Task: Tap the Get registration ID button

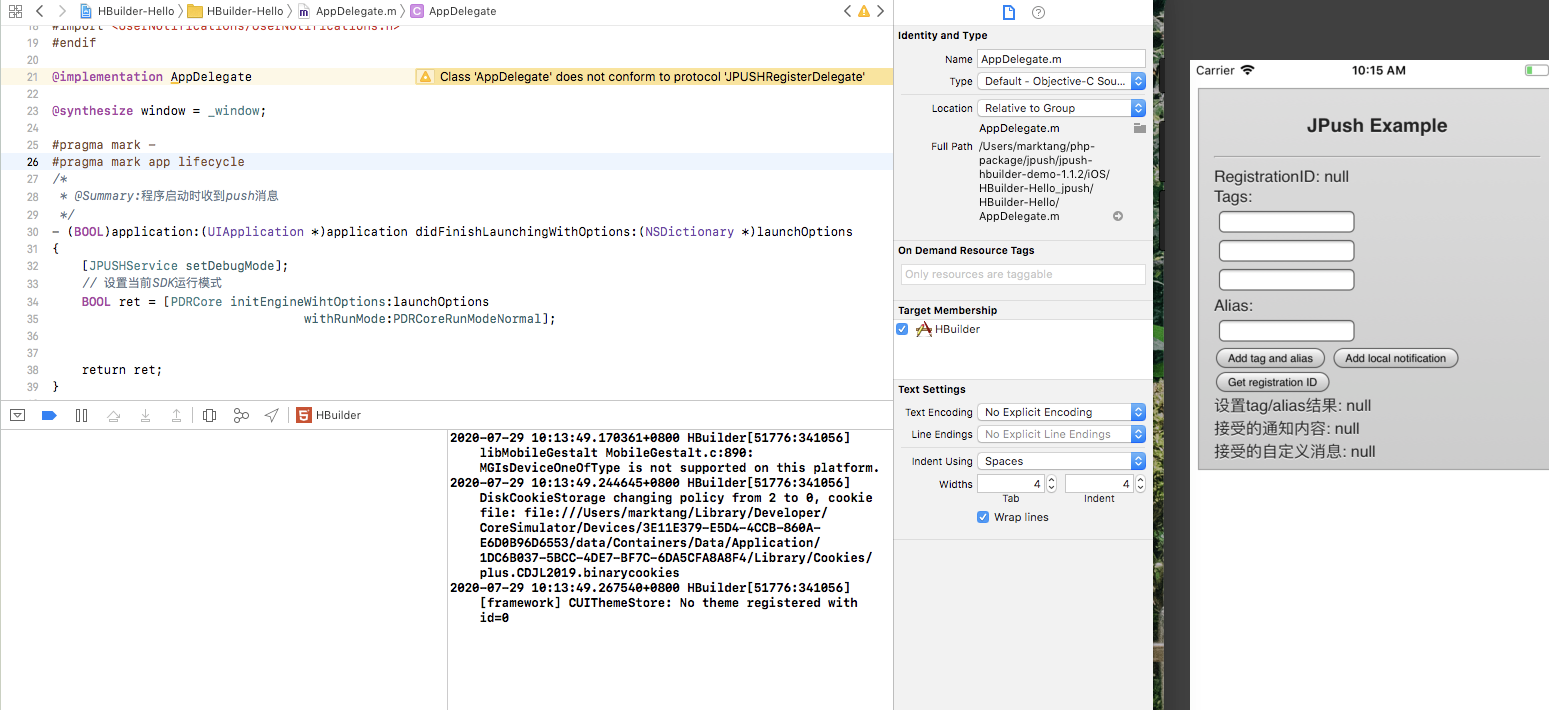Action: pyautogui.click(x=1272, y=382)
